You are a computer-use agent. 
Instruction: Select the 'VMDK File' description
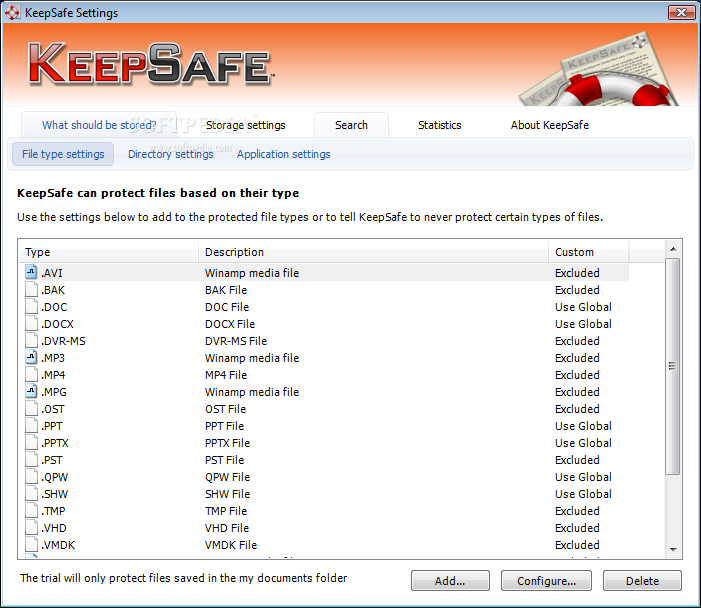(231, 545)
